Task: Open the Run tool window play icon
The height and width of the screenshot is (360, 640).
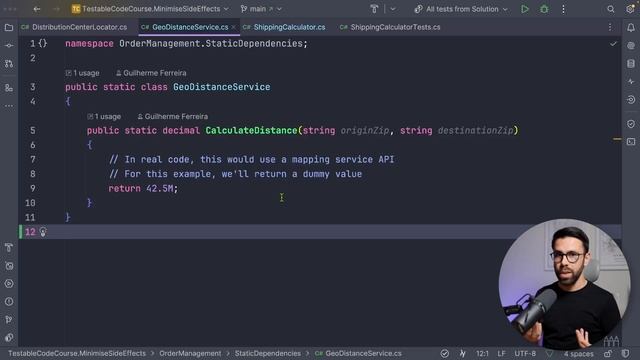Action: (9, 284)
